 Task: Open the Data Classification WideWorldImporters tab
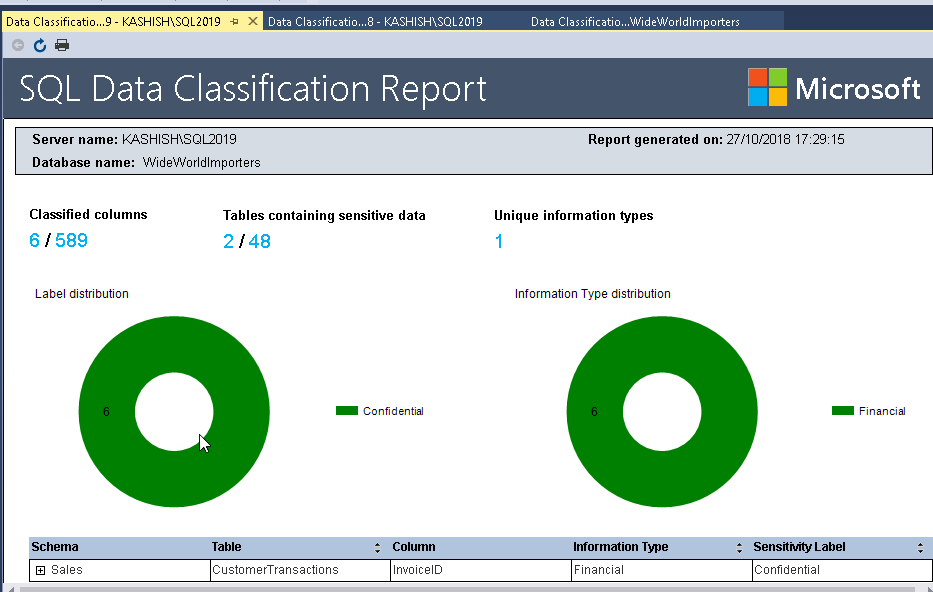[635, 21]
